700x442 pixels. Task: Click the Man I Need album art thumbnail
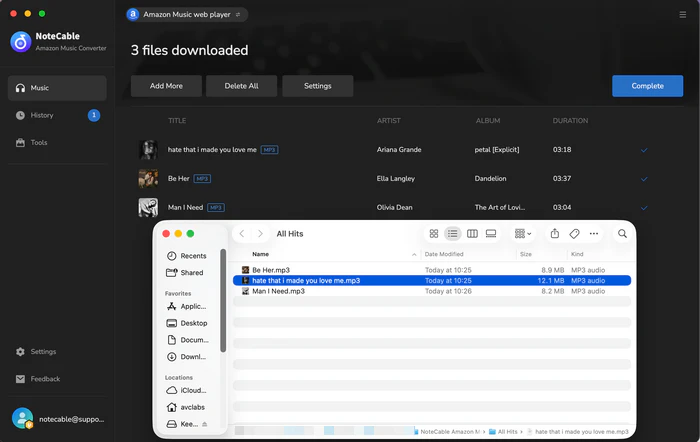point(148,208)
